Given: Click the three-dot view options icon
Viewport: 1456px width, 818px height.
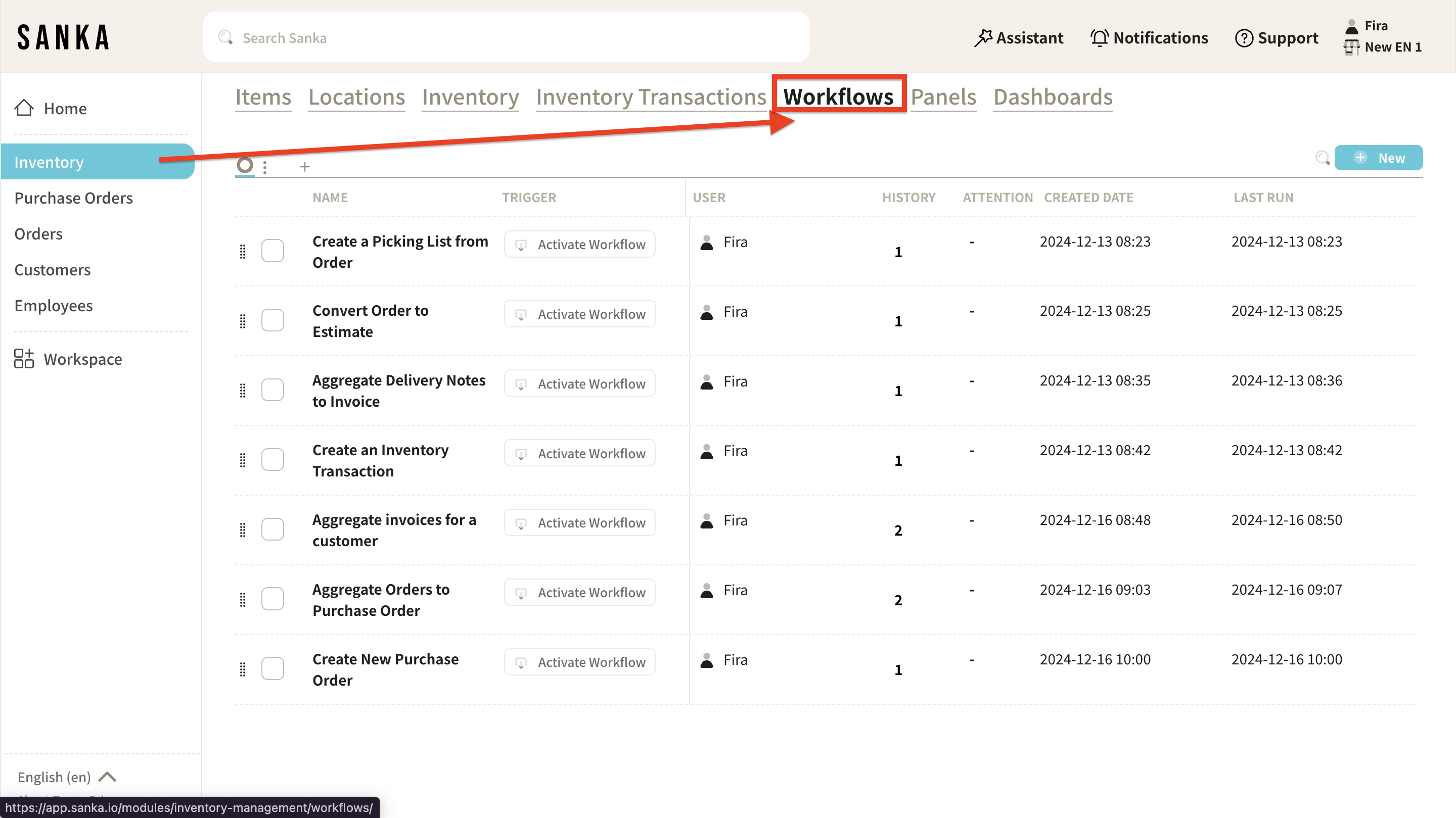Looking at the screenshot, I should 264,167.
